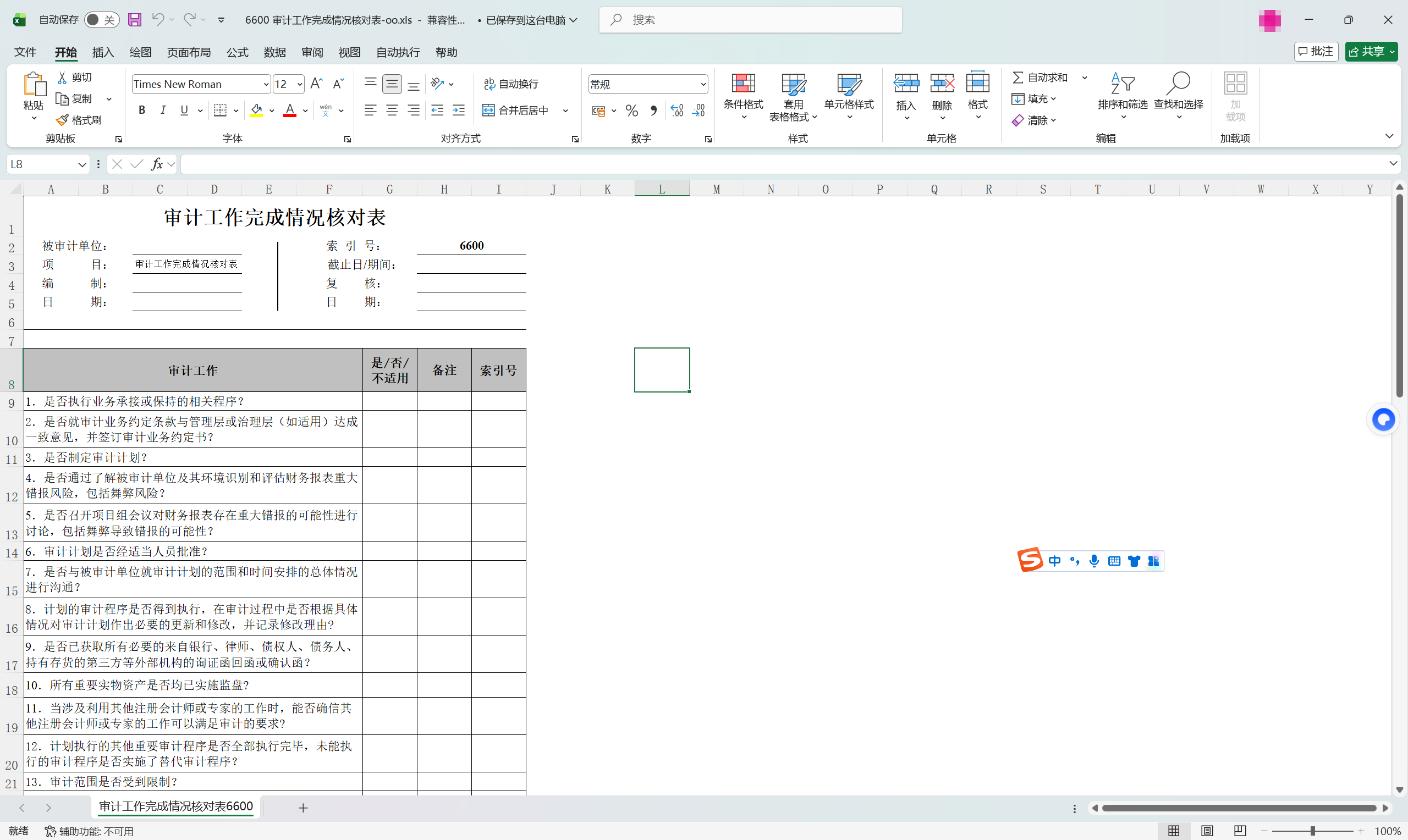
Task: Expand the number format combo box
Action: point(702,84)
